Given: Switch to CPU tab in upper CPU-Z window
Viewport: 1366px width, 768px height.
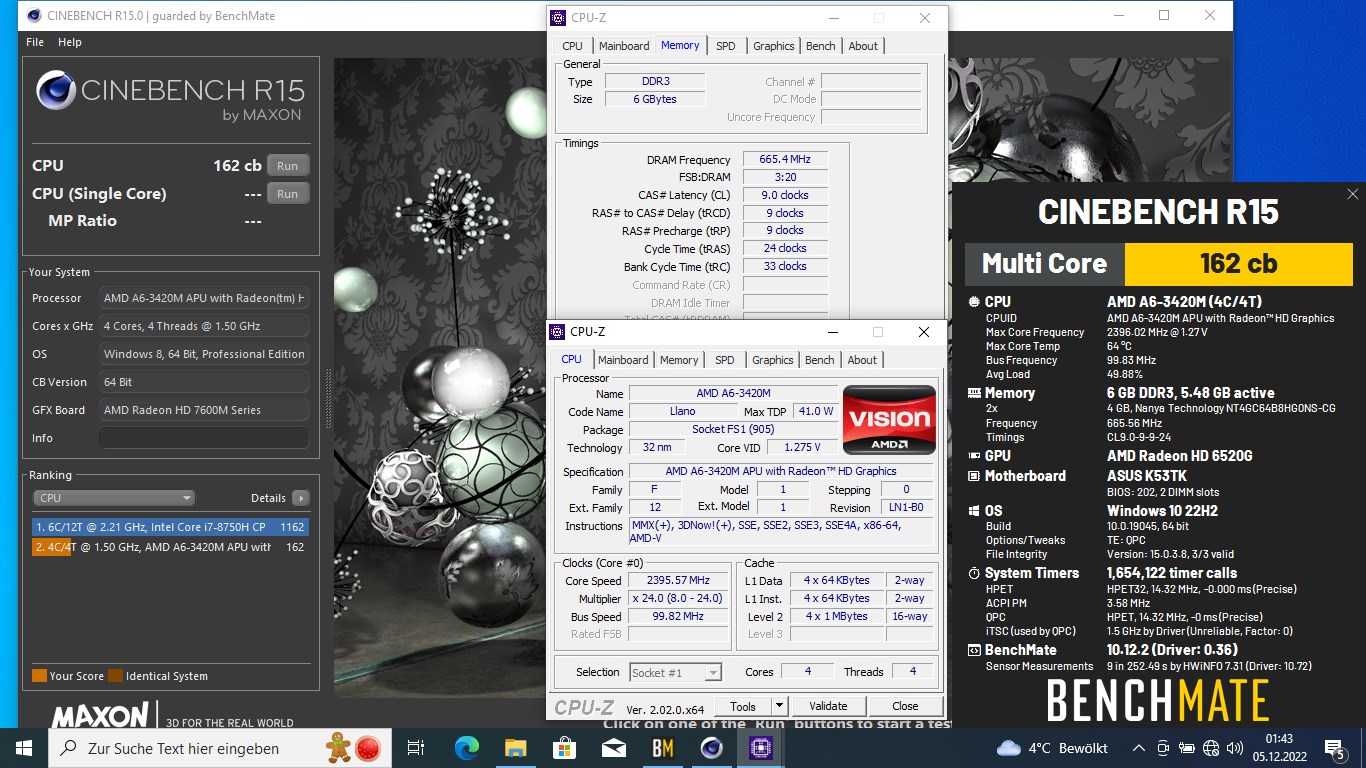Looking at the screenshot, I should pyautogui.click(x=572, y=46).
